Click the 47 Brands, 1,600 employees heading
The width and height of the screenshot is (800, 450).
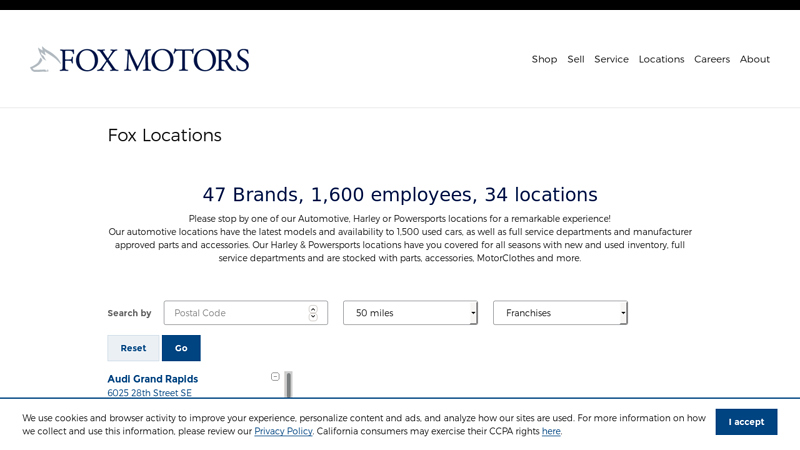click(400, 194)
